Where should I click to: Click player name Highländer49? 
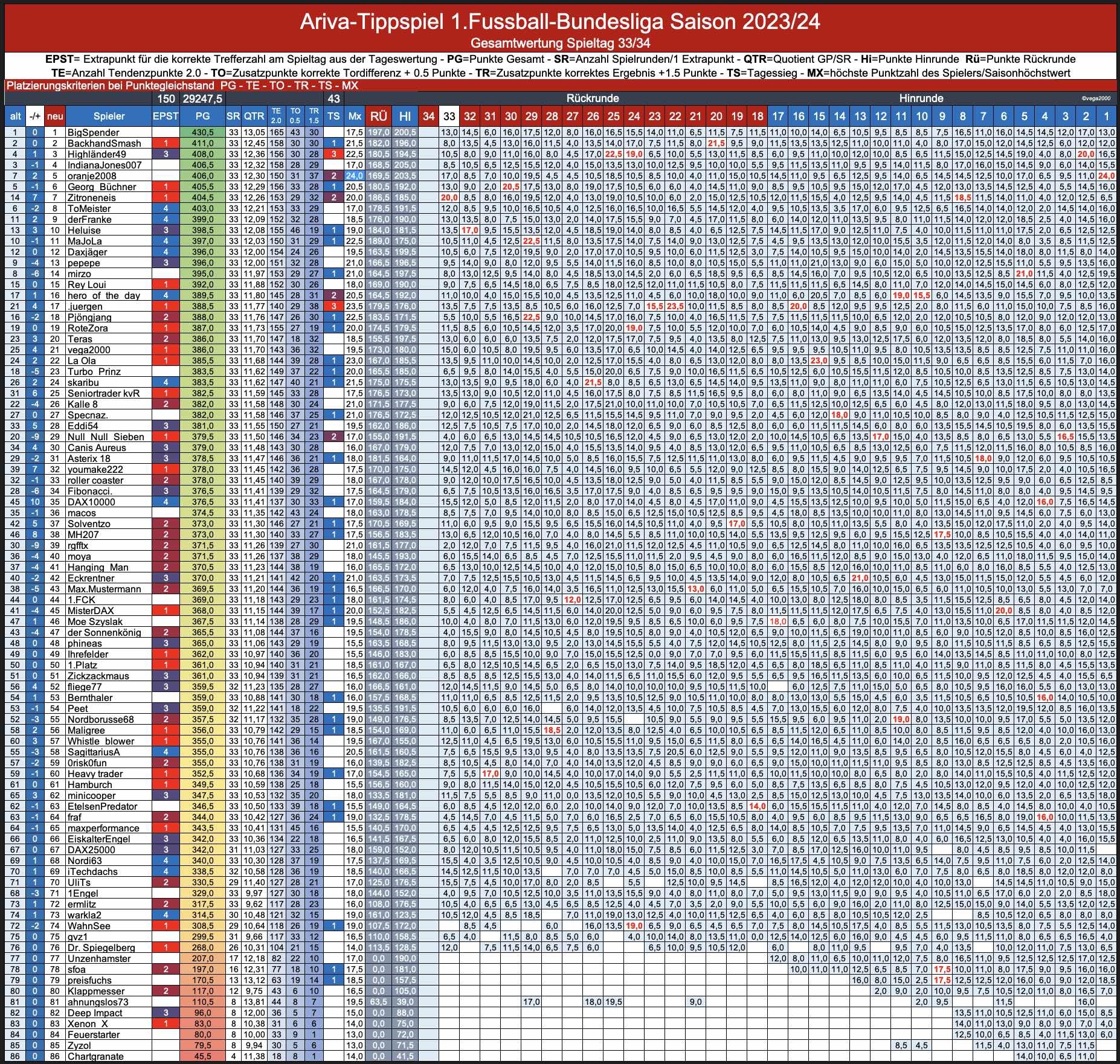click(x=97, y=154)
